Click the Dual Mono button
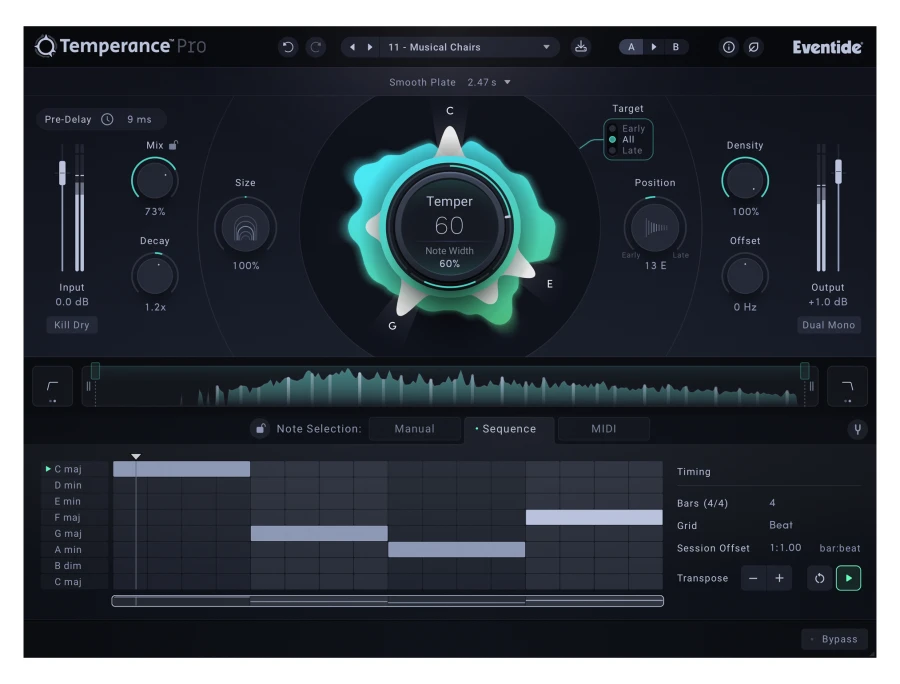 tap(829, 325)
